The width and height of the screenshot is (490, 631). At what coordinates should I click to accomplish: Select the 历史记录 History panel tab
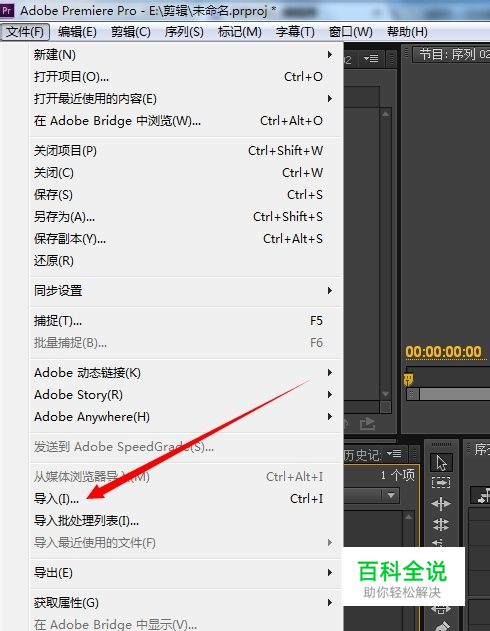(362, 455)
